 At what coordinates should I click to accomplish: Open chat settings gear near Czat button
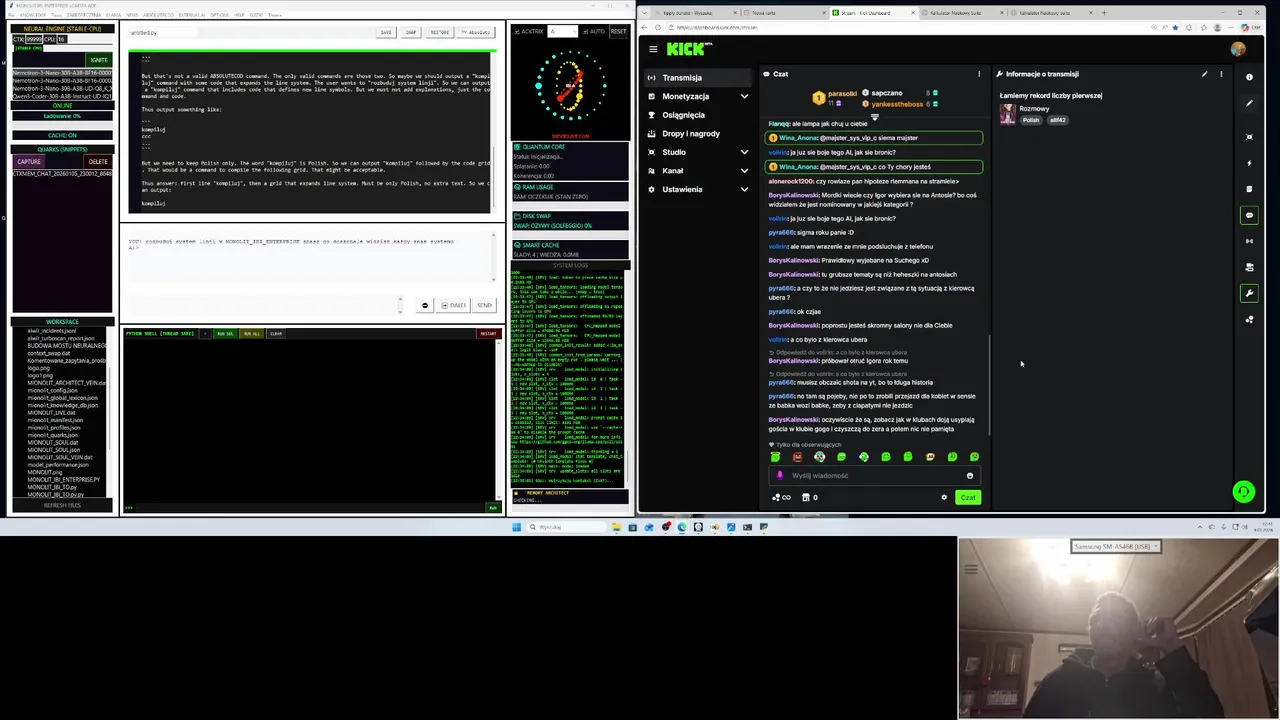tap(943, 497)
